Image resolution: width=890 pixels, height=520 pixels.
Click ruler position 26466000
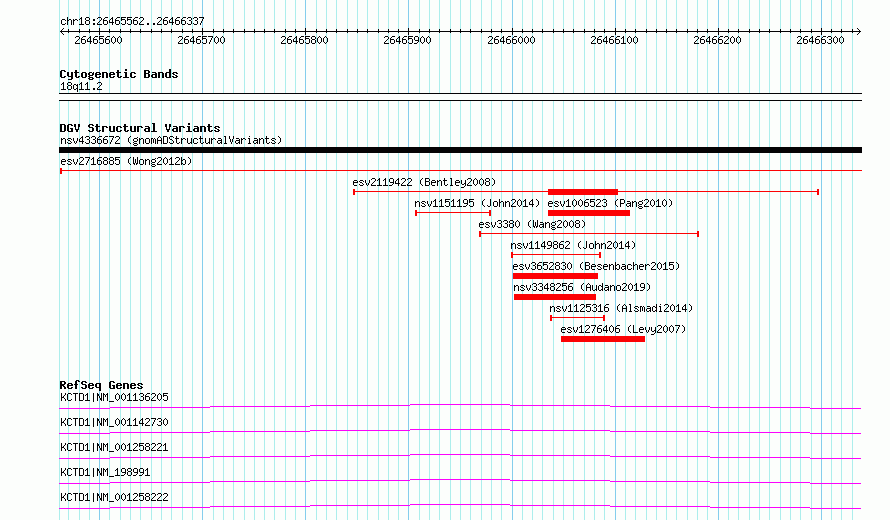511,40
